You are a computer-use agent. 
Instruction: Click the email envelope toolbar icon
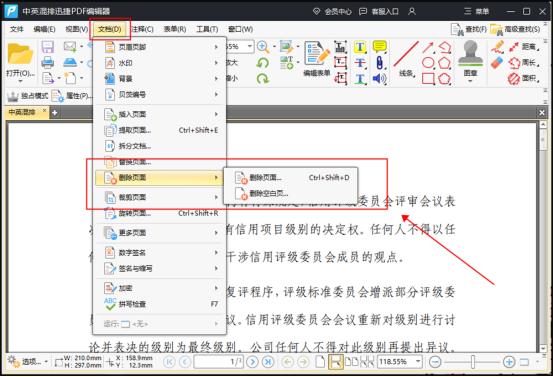pyautogui.click(x=70, y=46)
